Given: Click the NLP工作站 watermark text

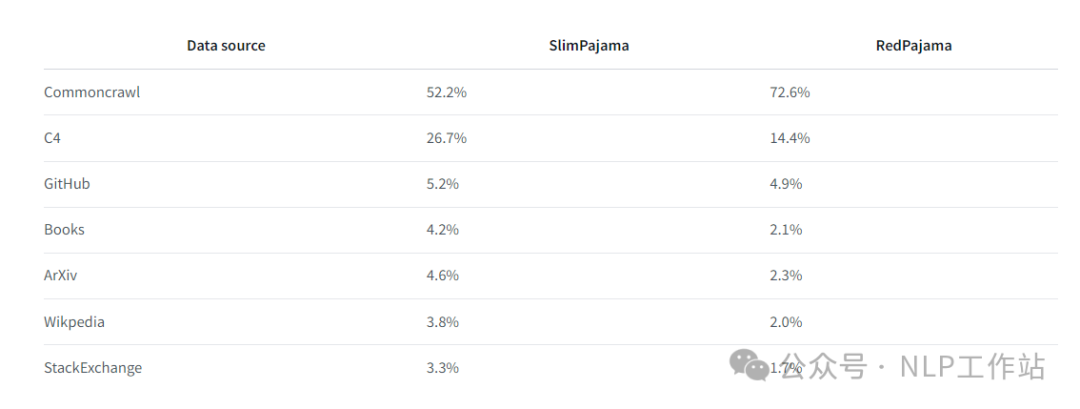Looking at the screenshot, I should point(970,367).
